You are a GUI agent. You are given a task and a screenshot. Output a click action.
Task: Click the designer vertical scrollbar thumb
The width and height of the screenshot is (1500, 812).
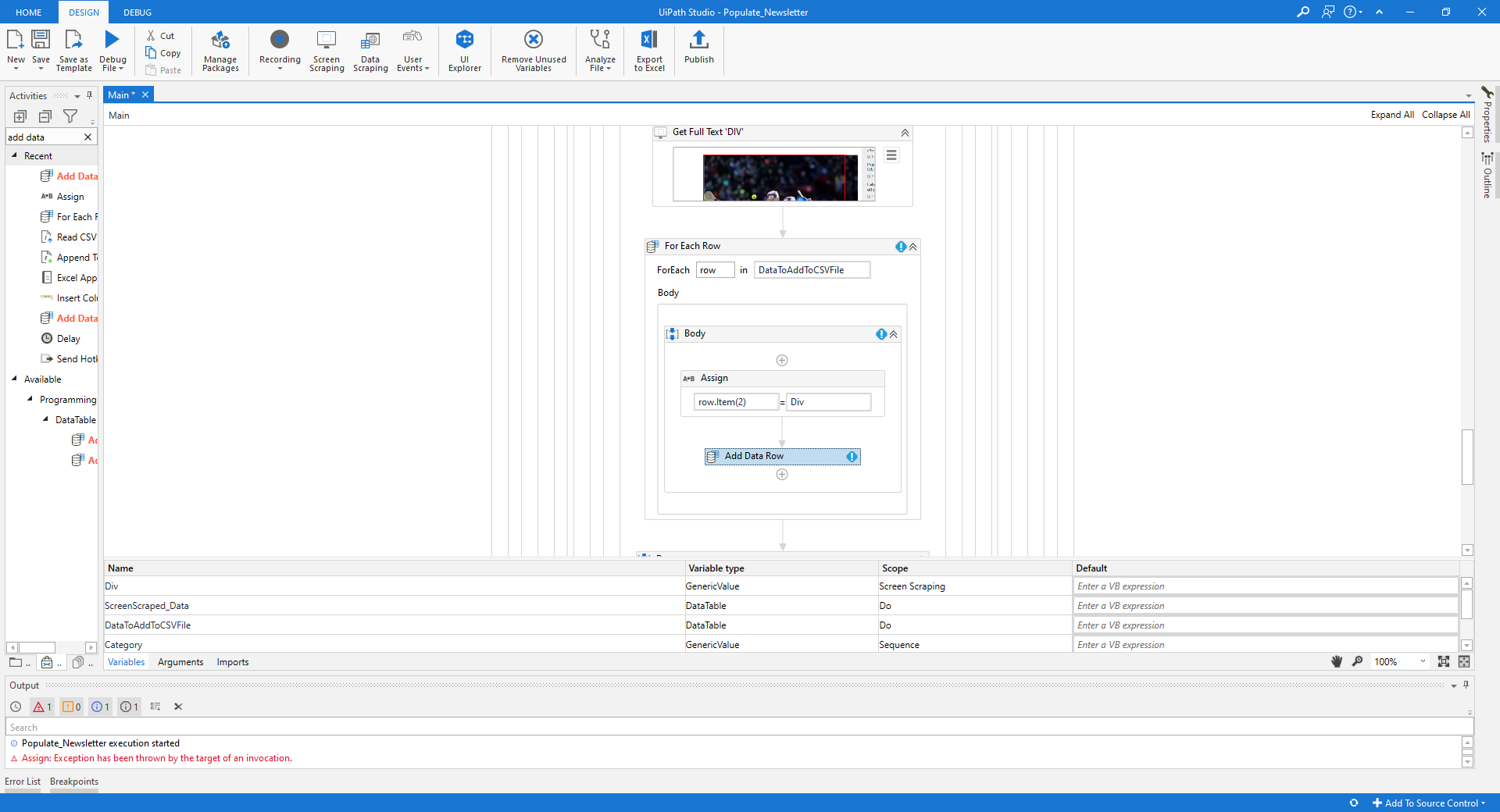click(1467, 457)
